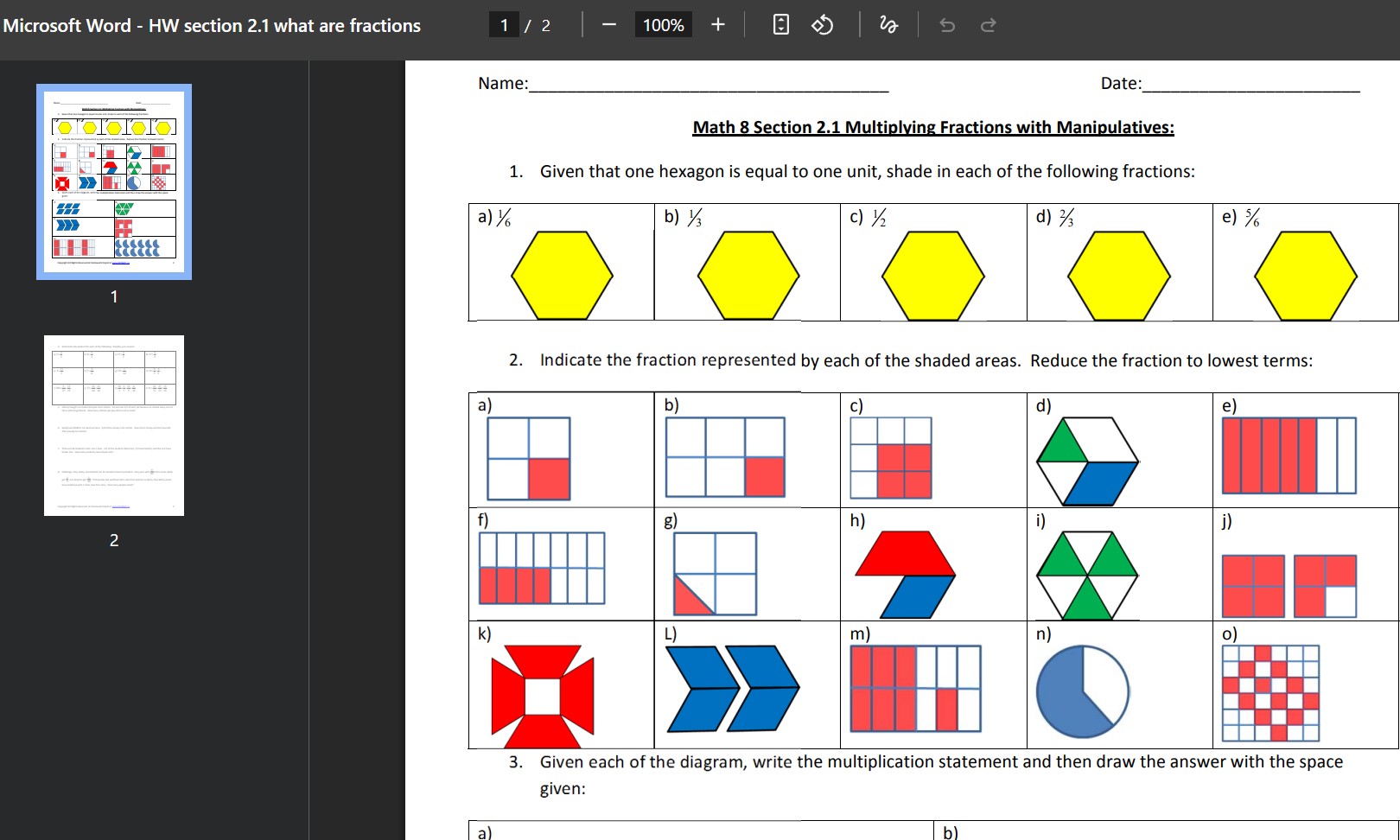The height and width of the screenshot is (840, 1400).
Task: Select the current page number field
Action: [x=505, y=25]
